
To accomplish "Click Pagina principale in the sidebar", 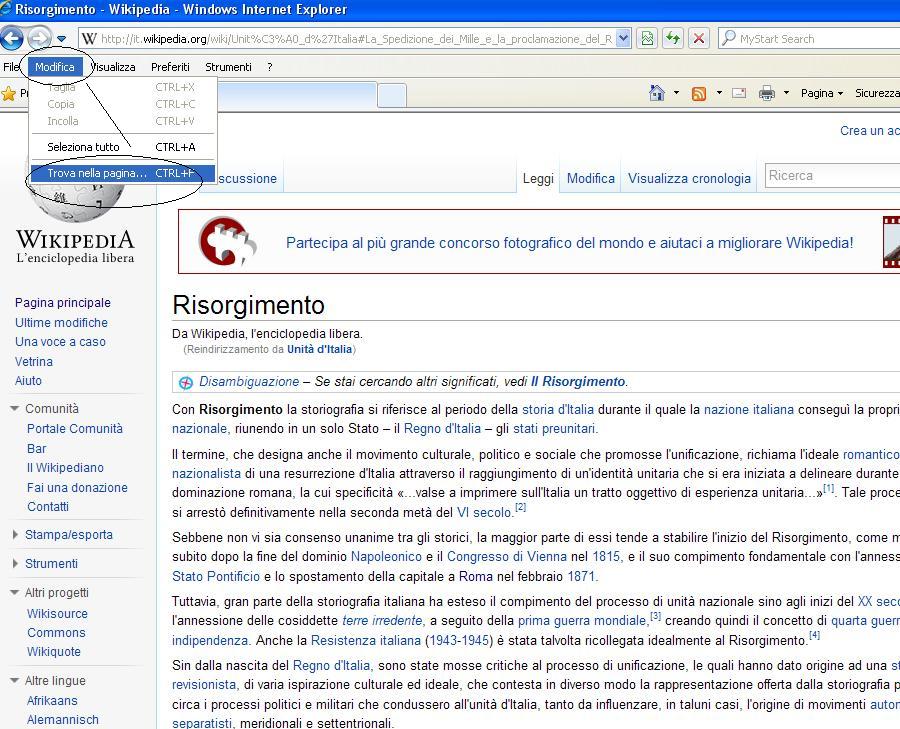I will tap(63, 303).
